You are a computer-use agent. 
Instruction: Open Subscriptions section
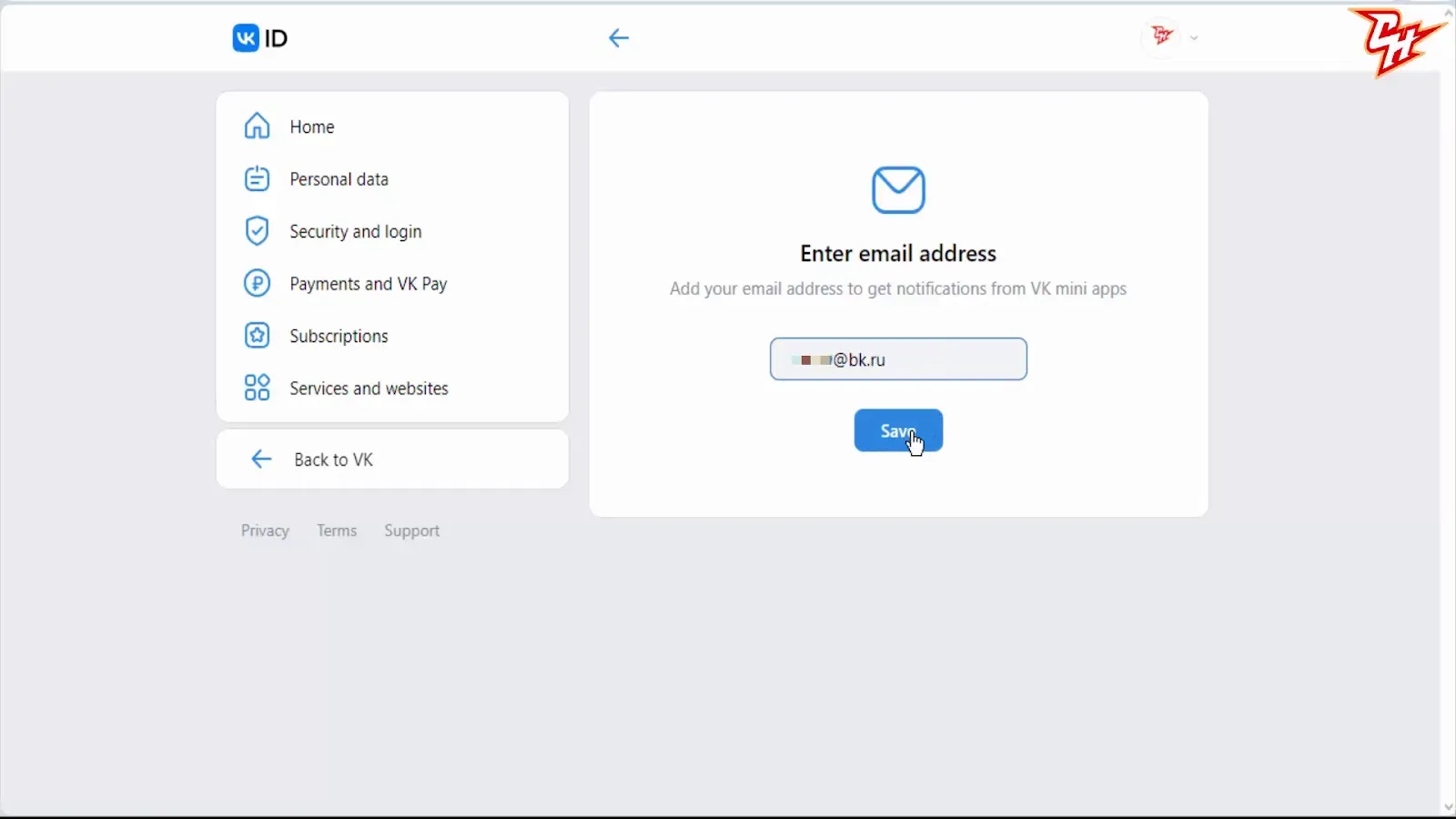pos(392,336)
